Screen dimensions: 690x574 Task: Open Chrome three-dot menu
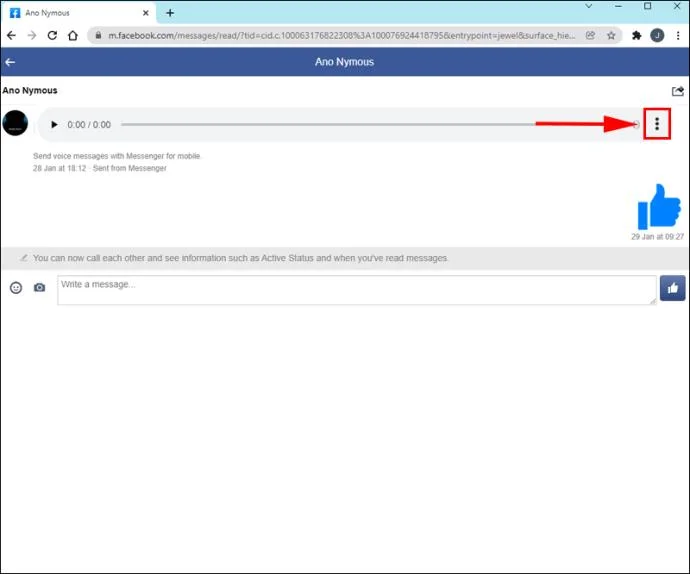678,36
